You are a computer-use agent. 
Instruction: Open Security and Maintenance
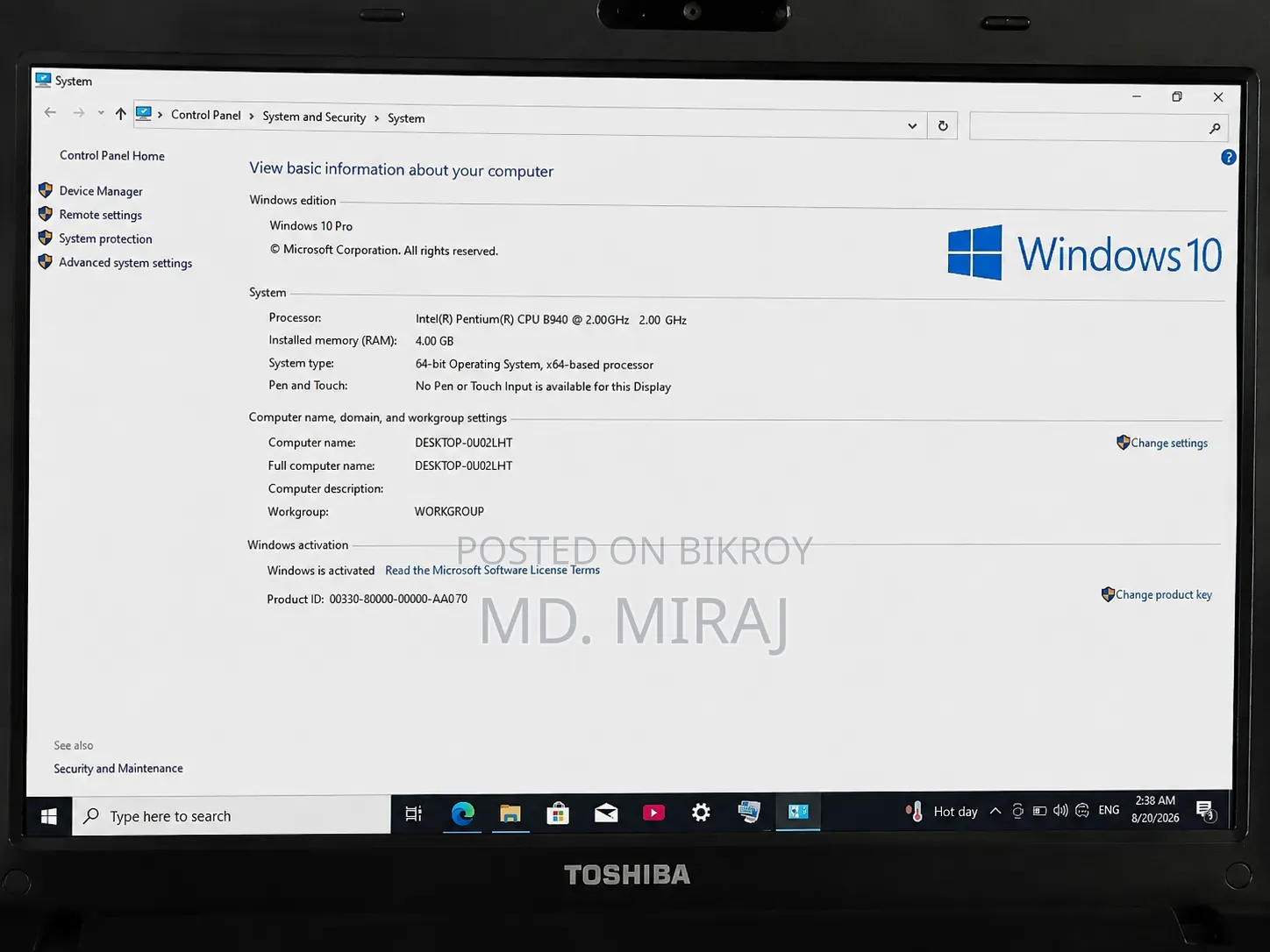coord(118,768)
